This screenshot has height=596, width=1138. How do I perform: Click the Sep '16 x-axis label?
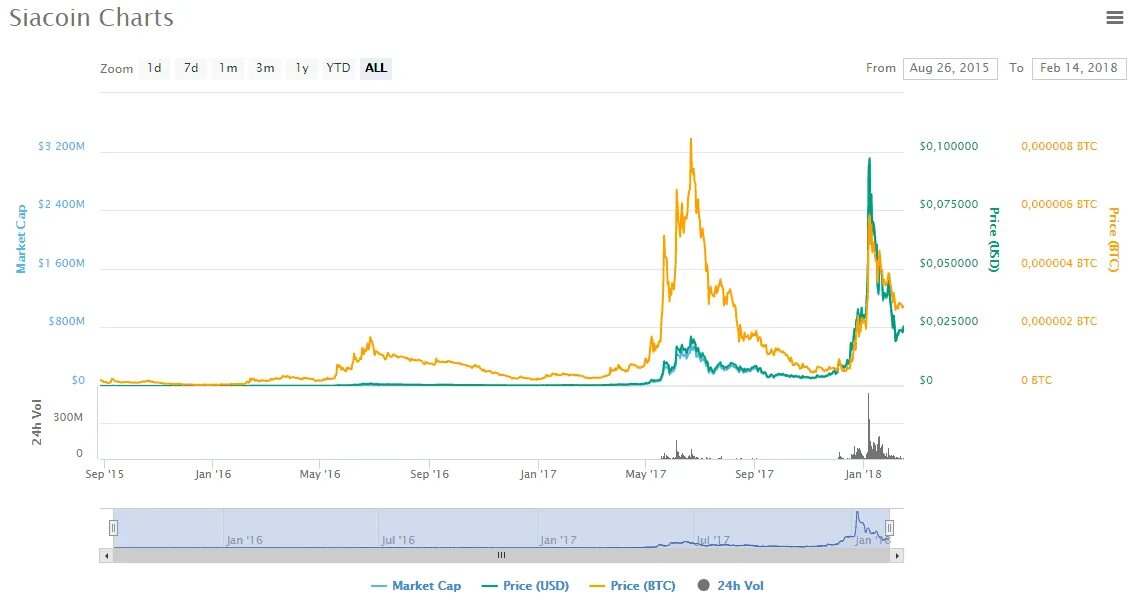[x=430, y=474]
